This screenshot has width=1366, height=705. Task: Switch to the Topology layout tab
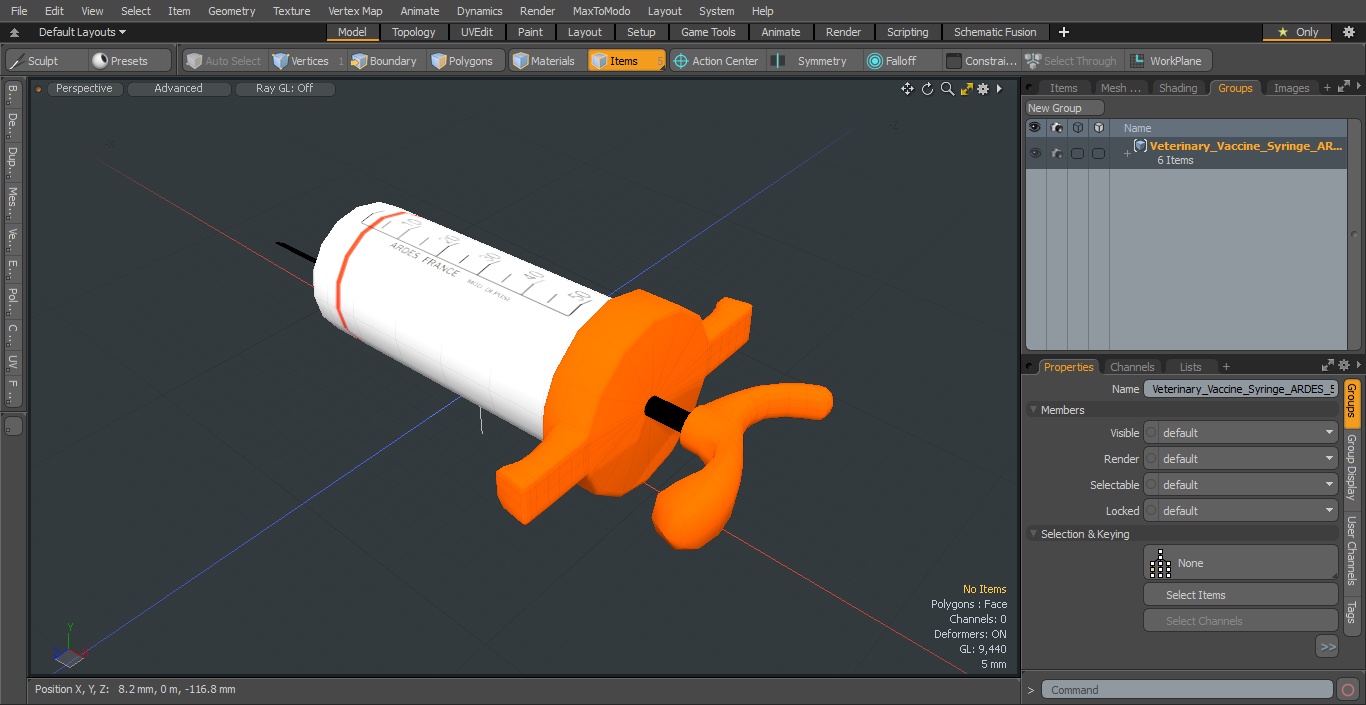[x=414, y=32]
